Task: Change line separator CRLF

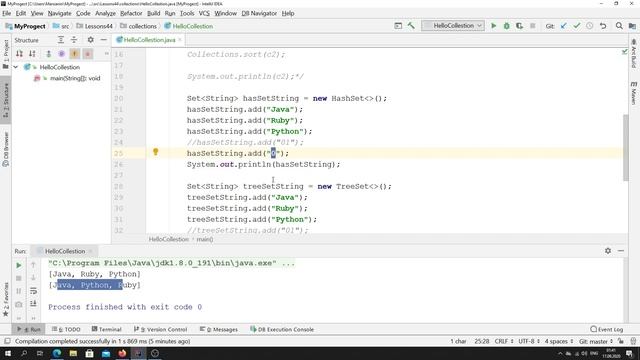Action: click(x=504, y=341)
